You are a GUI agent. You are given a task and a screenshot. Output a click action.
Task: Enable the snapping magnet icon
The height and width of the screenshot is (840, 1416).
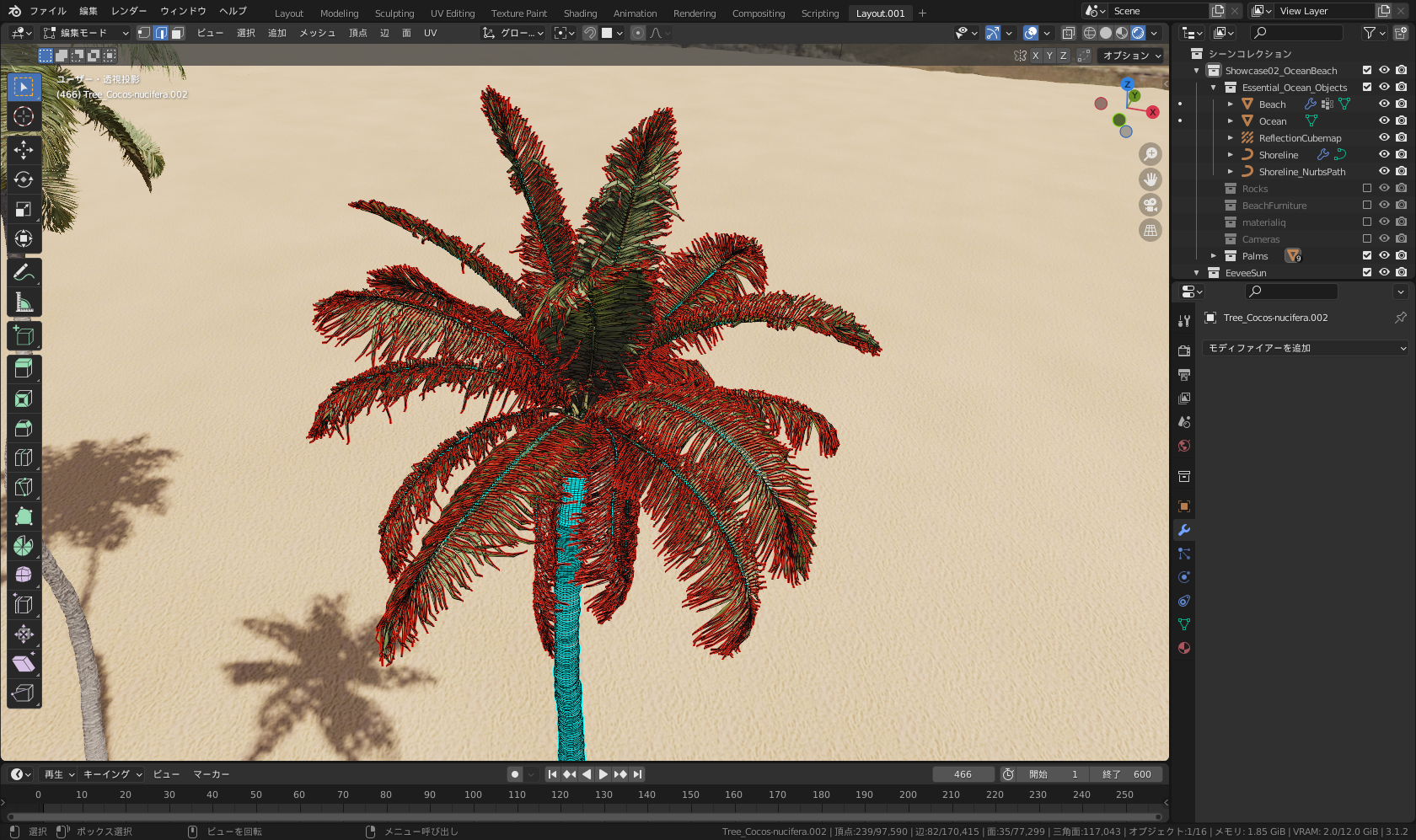590,32
